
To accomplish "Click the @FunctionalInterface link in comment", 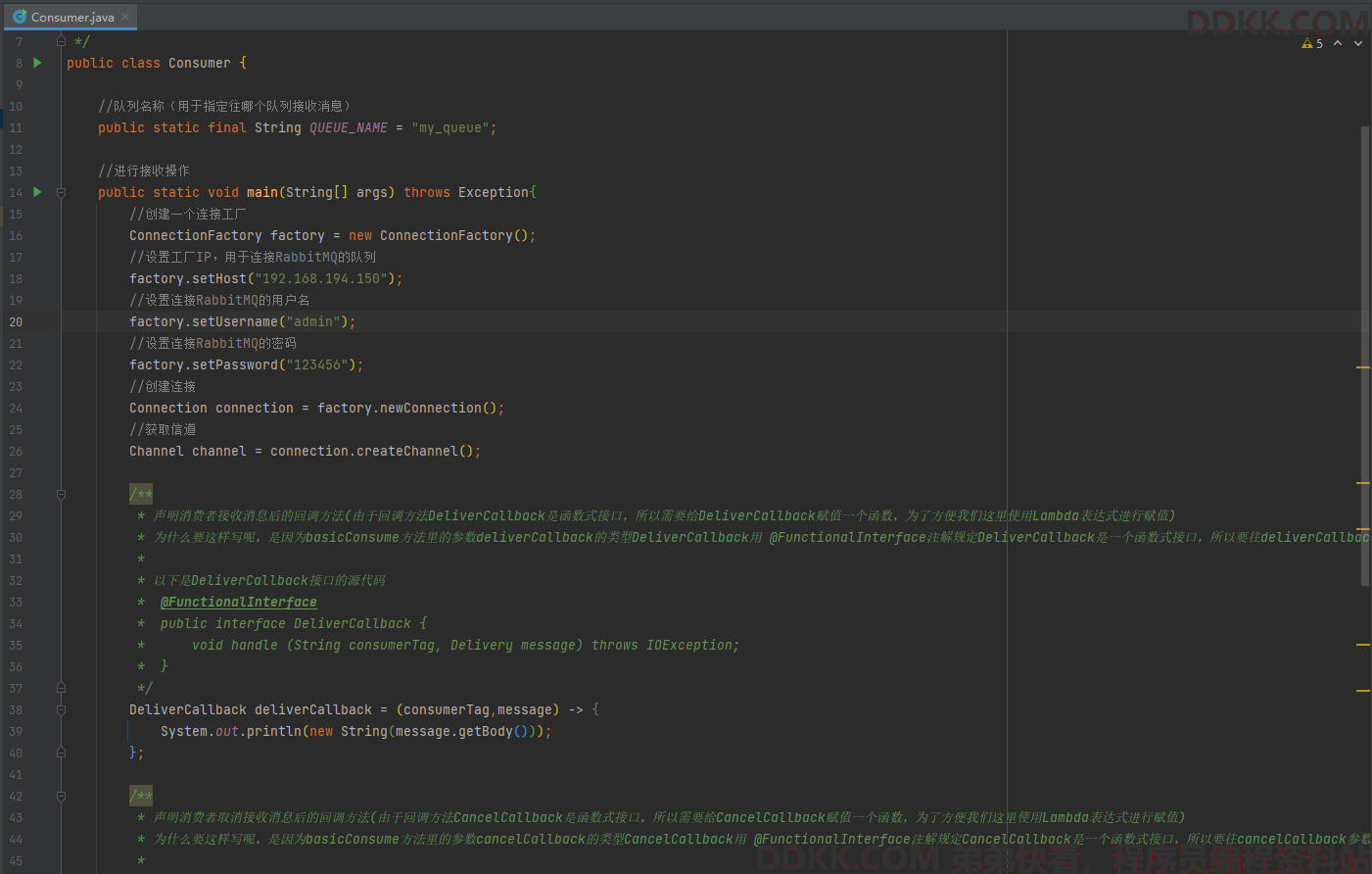I will [239, 602].
